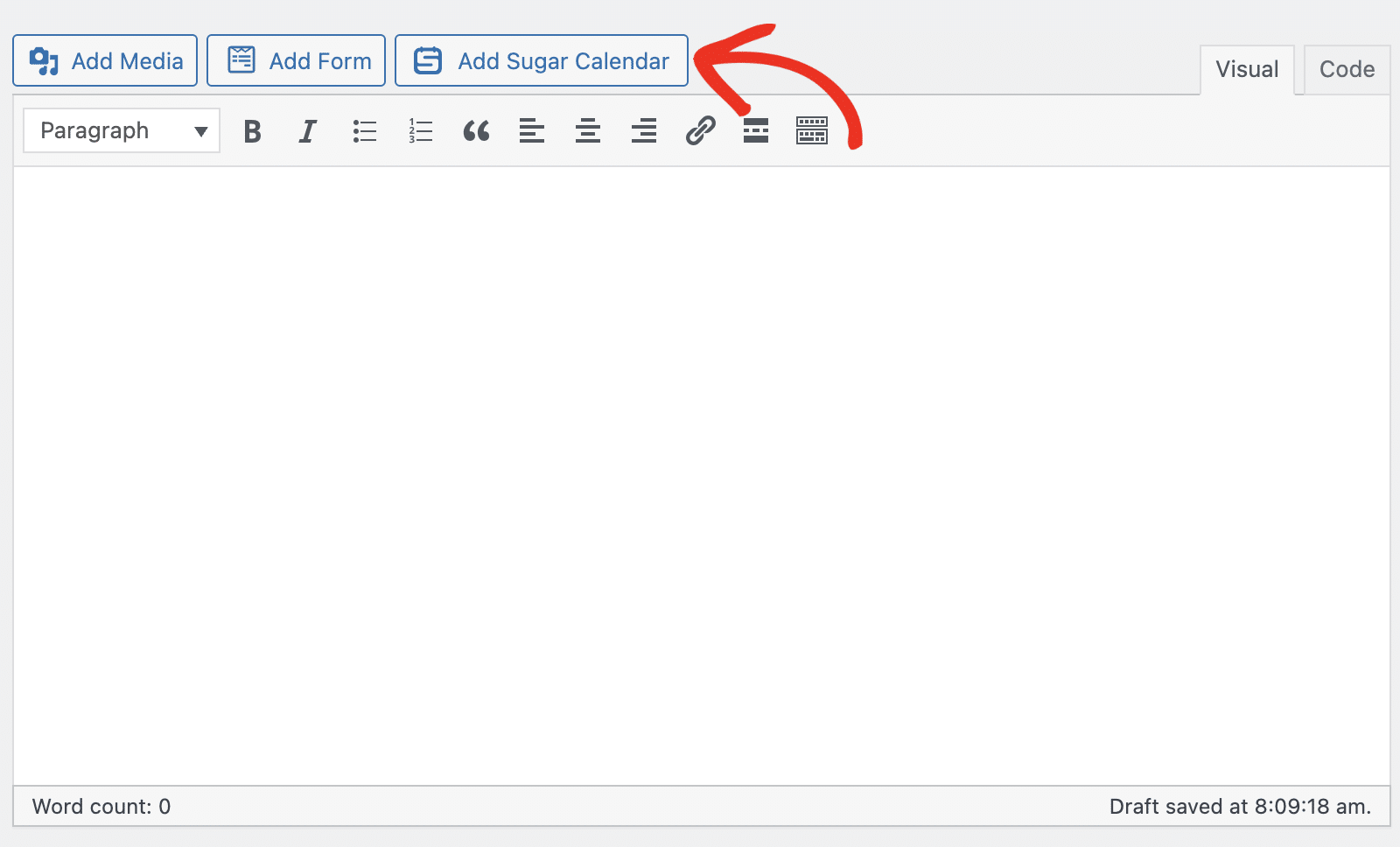Click the insert link chain icon

tap(700, 131)
